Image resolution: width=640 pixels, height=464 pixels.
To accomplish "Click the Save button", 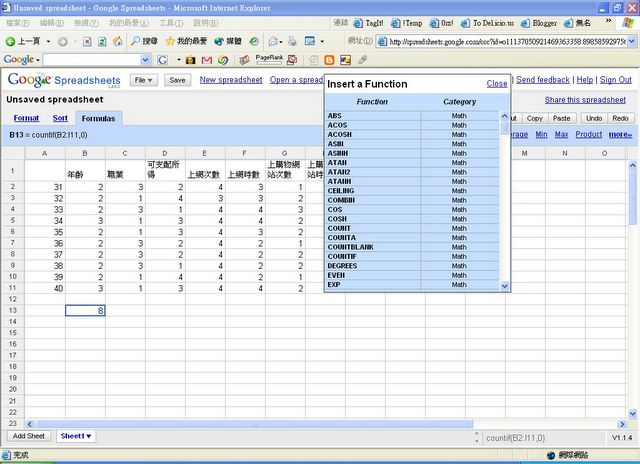I will tap(178, 80).
